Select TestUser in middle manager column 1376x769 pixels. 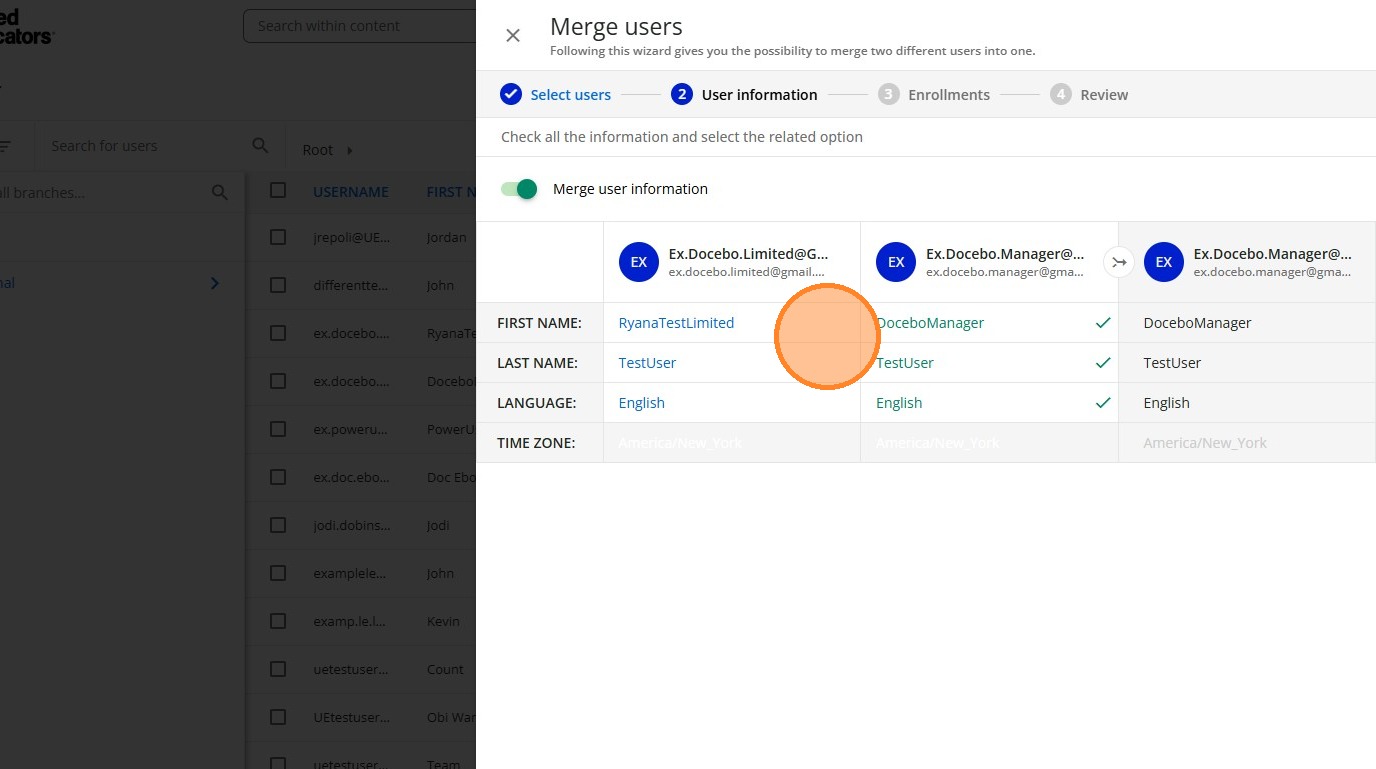point(905,363)
